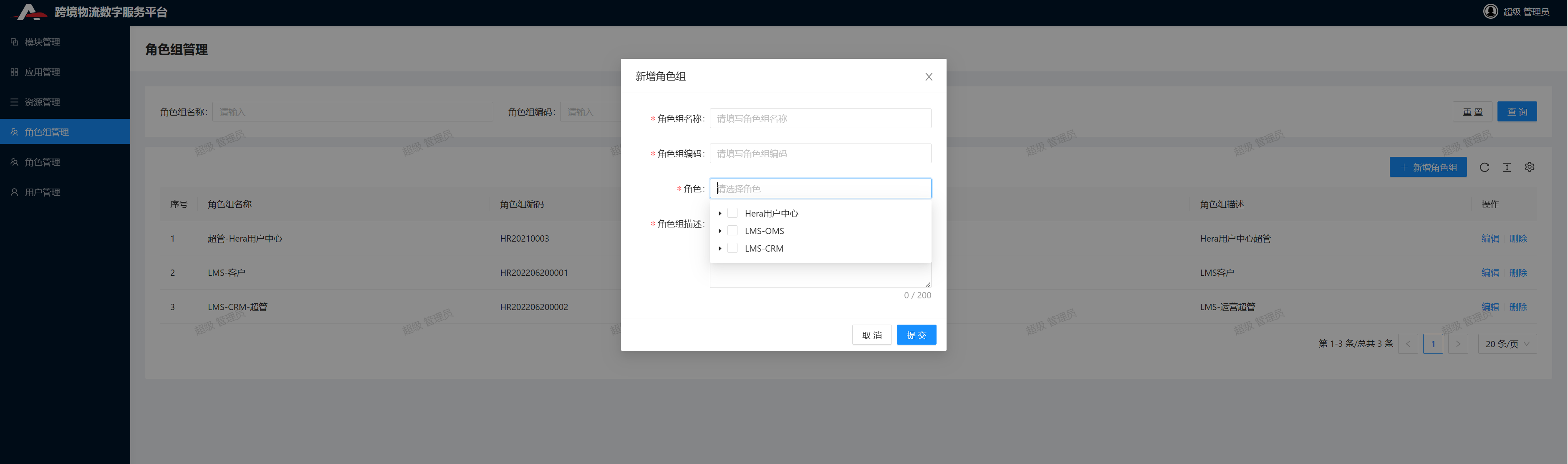Click the 角色组名称 column header

(x=230, y=204)
